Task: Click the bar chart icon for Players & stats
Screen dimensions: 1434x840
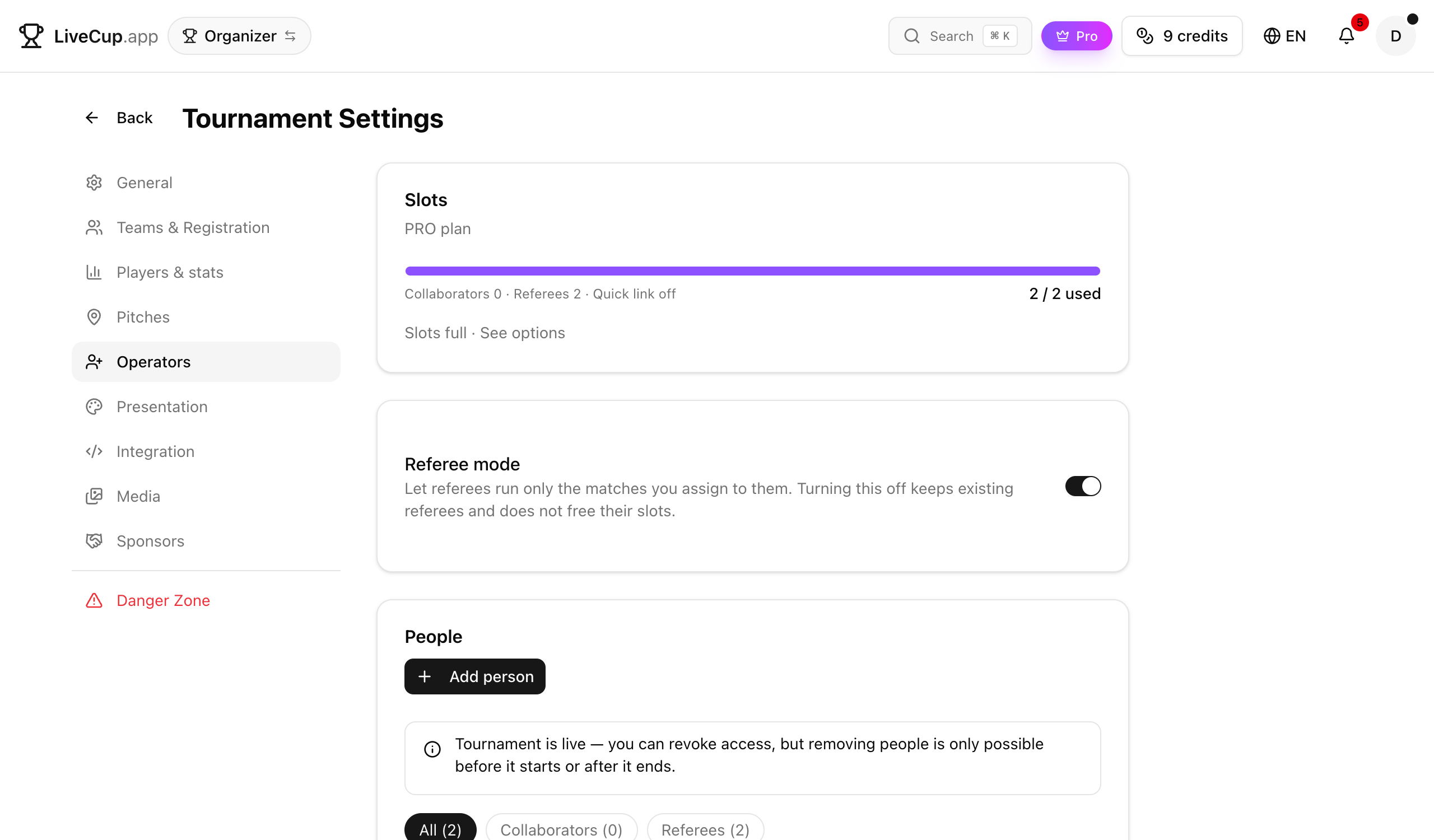Action: pos(94,272)
